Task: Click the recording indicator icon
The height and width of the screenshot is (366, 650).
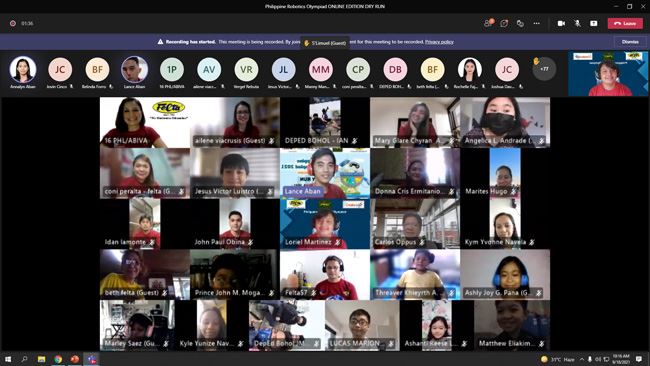Action: (x=13, y=23)
